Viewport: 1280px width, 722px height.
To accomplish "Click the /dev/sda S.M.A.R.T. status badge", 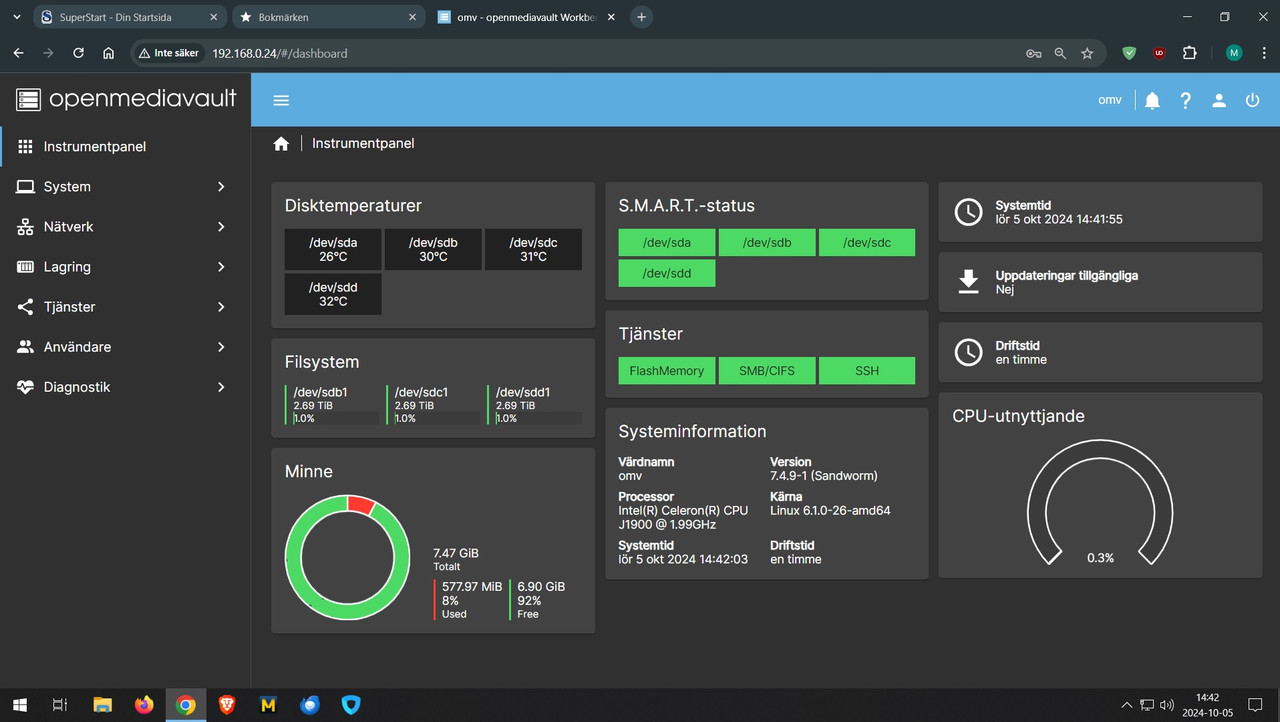I will click(667, 242).
